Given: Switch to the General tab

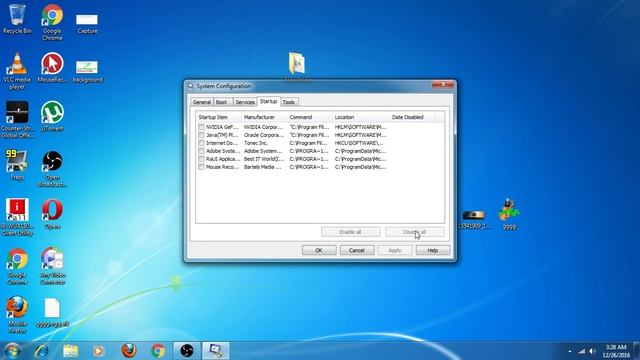Looking at the screenshot, I should coord(202,102).
